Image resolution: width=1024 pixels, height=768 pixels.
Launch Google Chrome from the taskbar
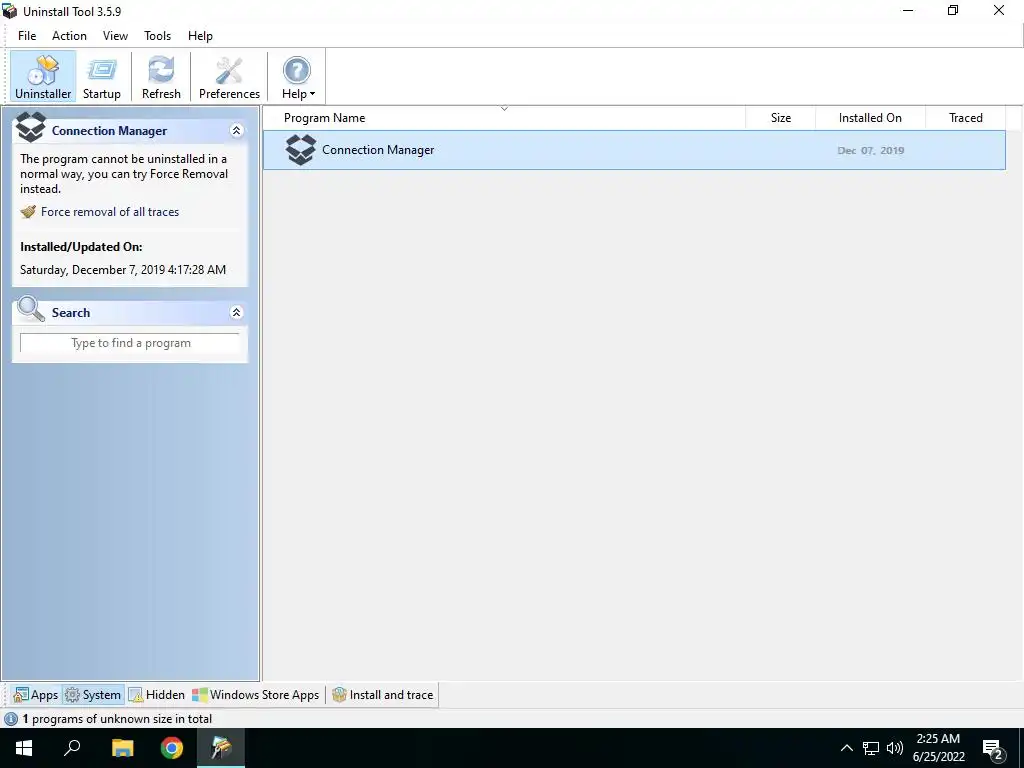pyautogui.click(x=172, y=748)
